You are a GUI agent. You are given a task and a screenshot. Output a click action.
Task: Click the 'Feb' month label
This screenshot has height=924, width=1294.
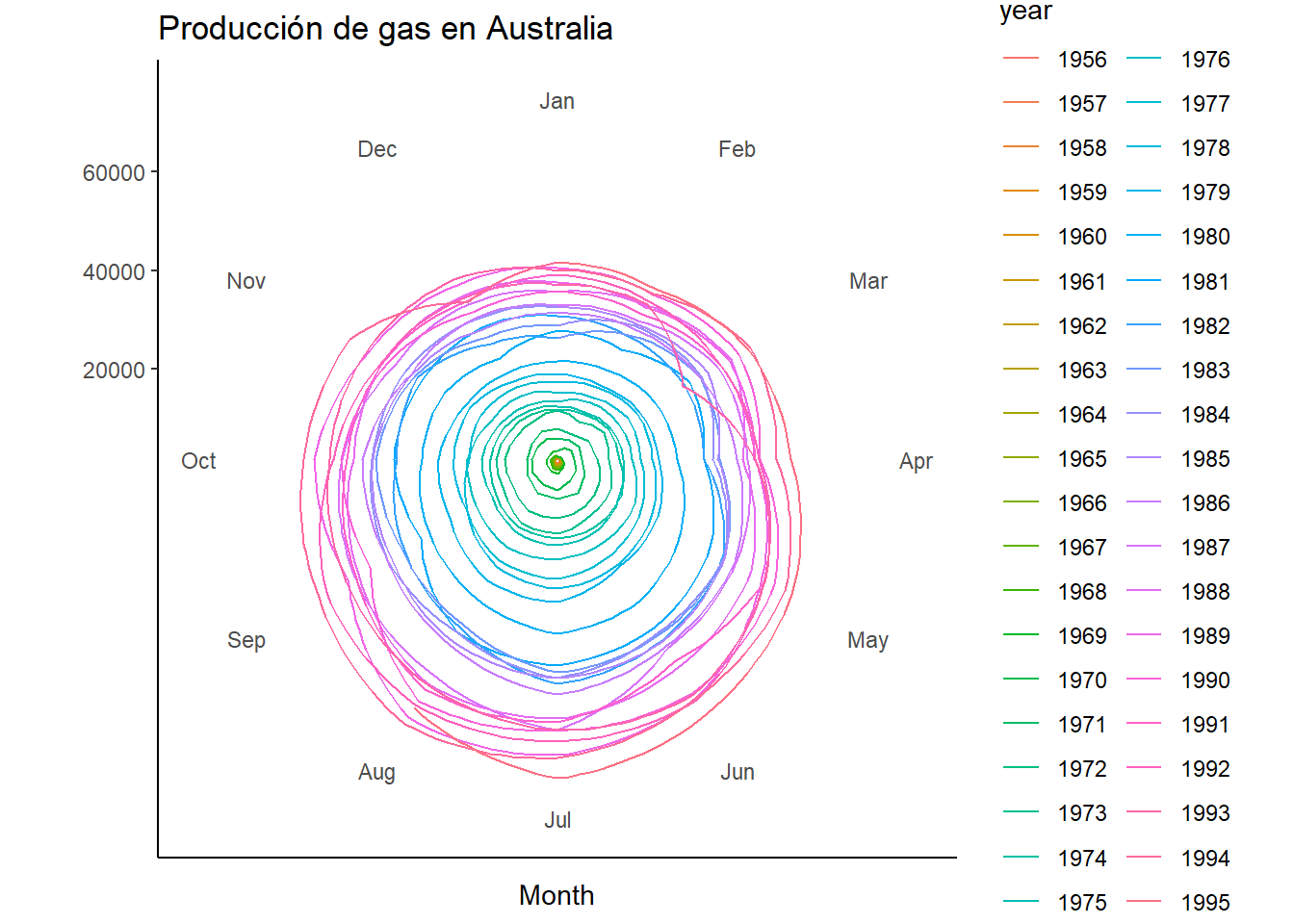(x=737, y=149)
